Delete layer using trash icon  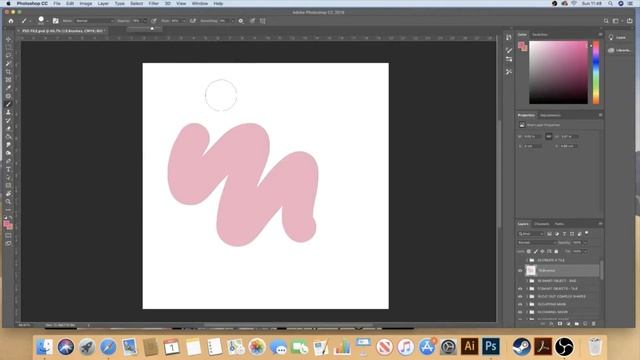click(593, 324)
